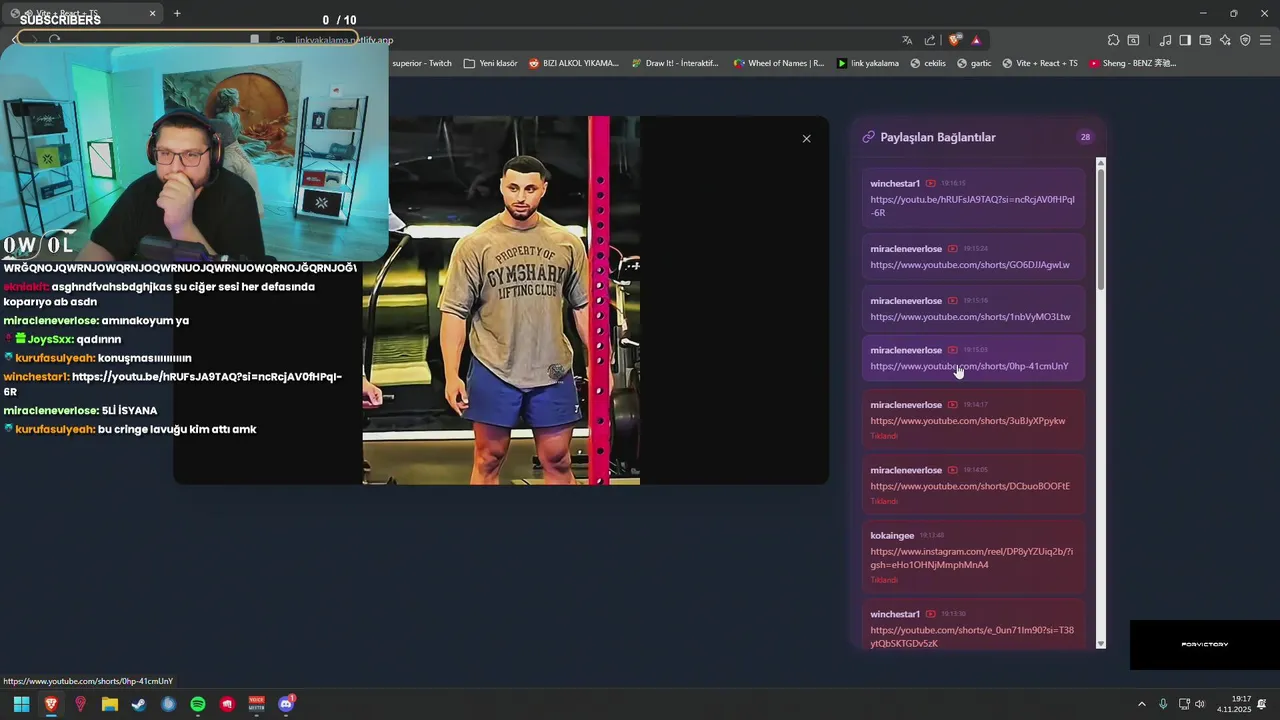The height and width of the screenshot is (720, 1280).
Task: Click kokaingee username in links list
Action: pos(892,536)
